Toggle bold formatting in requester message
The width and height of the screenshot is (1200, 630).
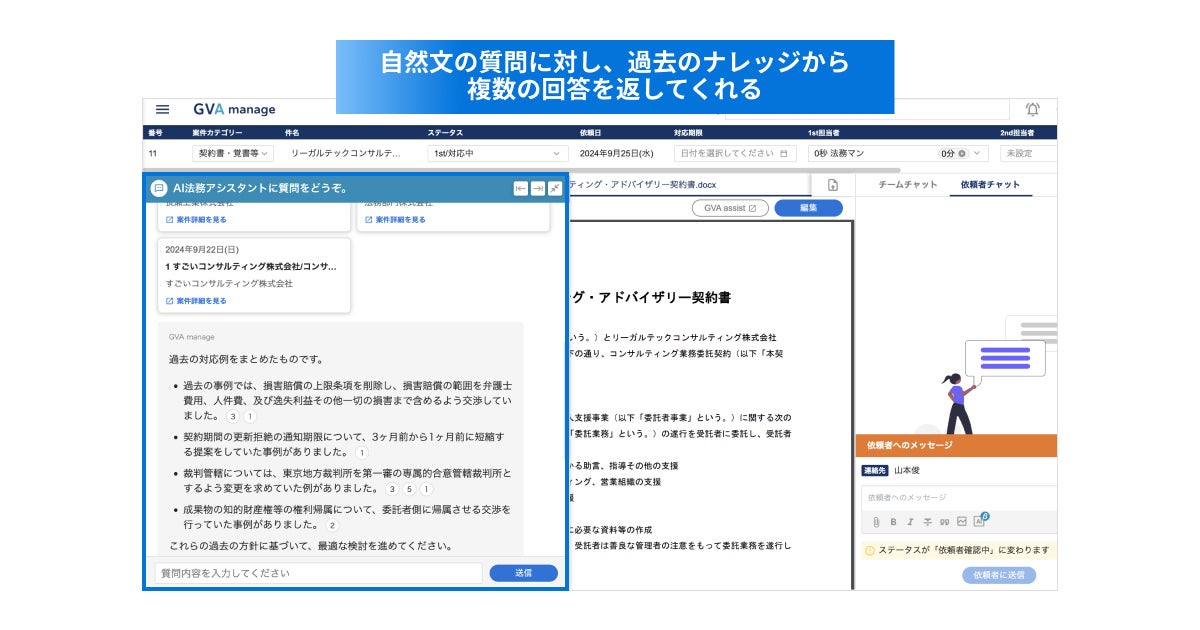click(893, 521)
